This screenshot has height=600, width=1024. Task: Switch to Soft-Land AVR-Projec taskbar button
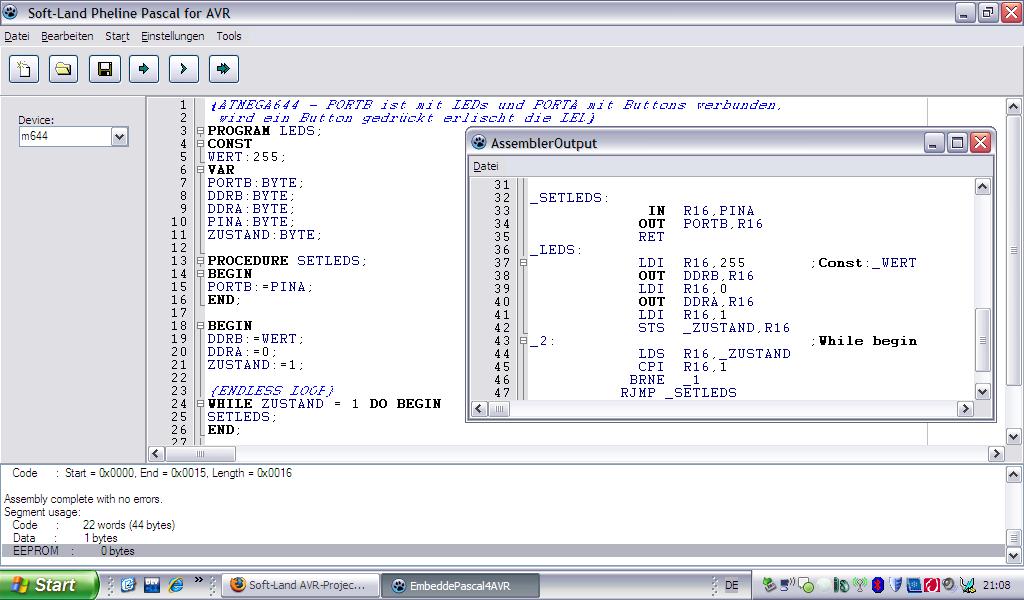tap(300, 585)
